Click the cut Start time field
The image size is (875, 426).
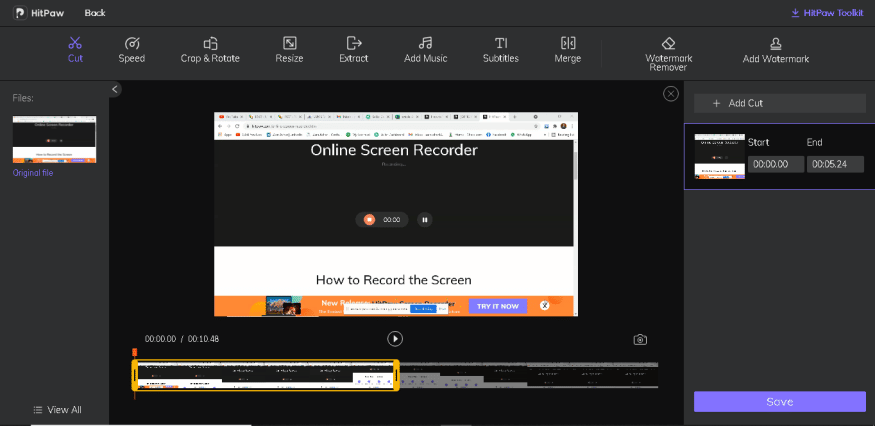(776, 164)
